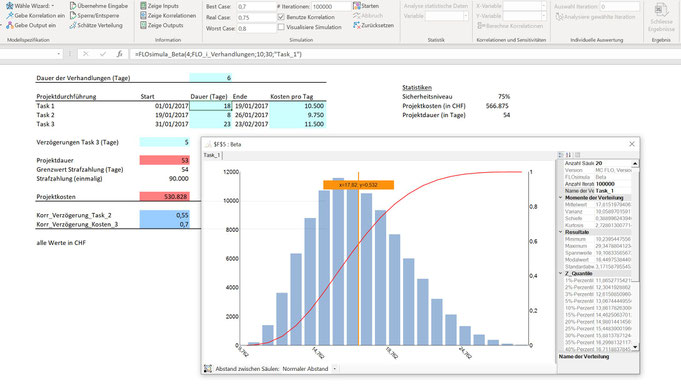
Task: Click property pages icon in chart panel
Action: tap(577, 155)
